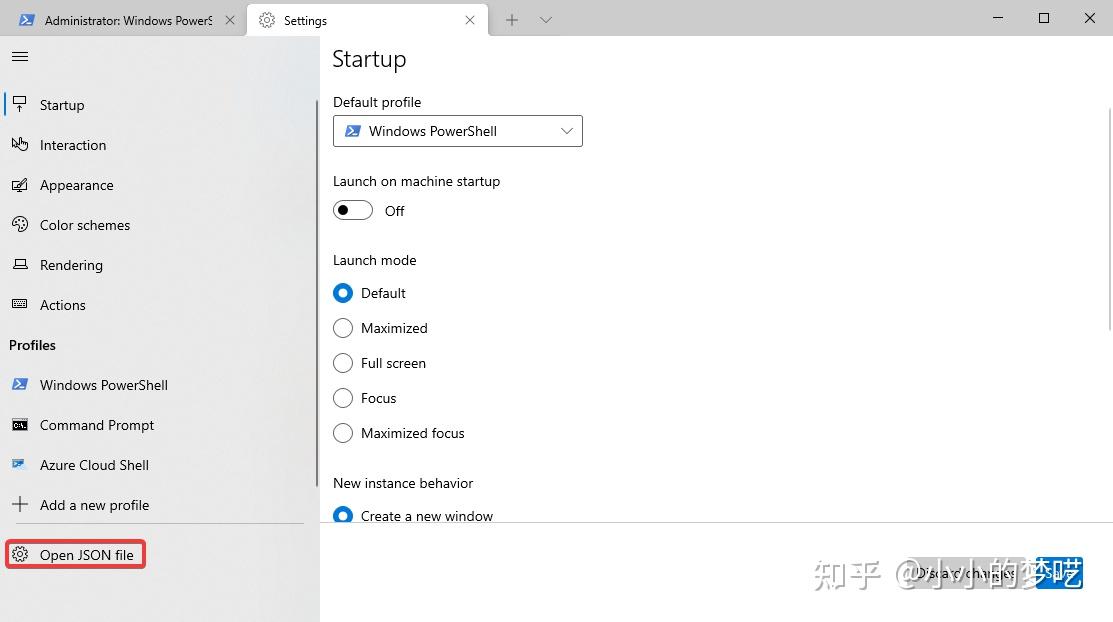Open a new terminal tab with plus button
The height and width of the screenshot is (622, 1113).
[511, 19]
